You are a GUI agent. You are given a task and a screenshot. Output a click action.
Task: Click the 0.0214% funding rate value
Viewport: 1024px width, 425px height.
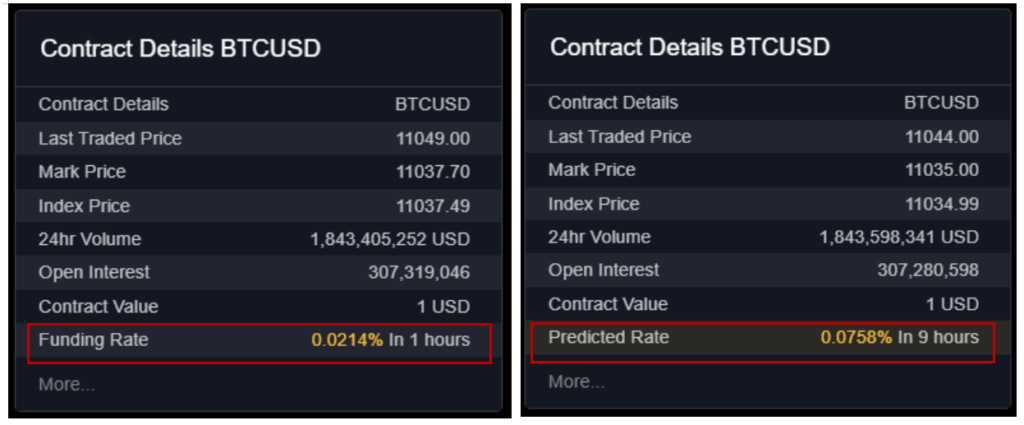[x=347, y=340]
